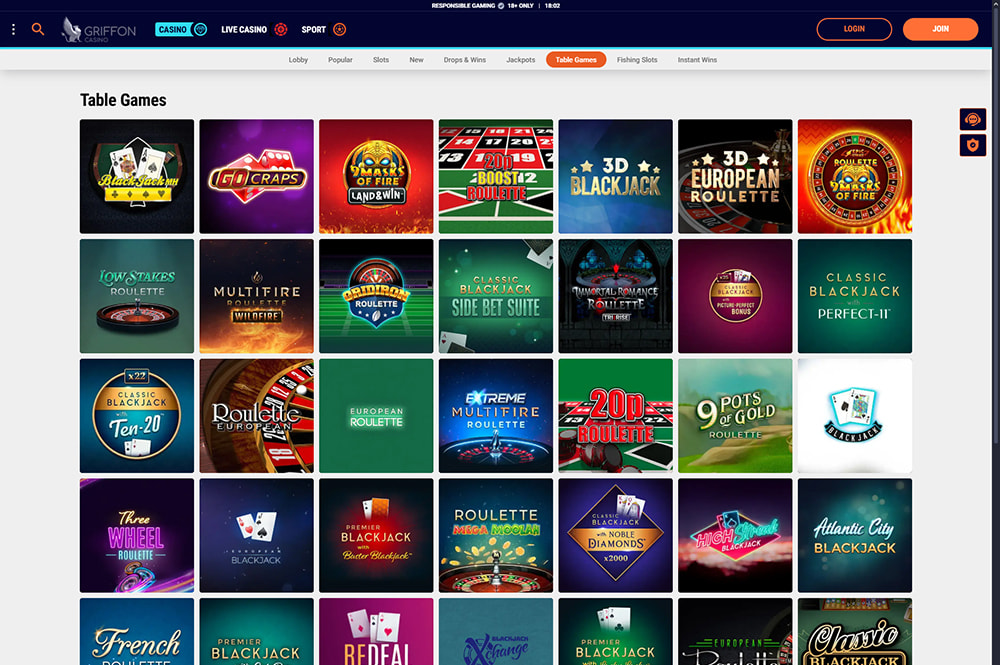Open Roulette 9 Masks of Fire tile

tap(855, 176)
